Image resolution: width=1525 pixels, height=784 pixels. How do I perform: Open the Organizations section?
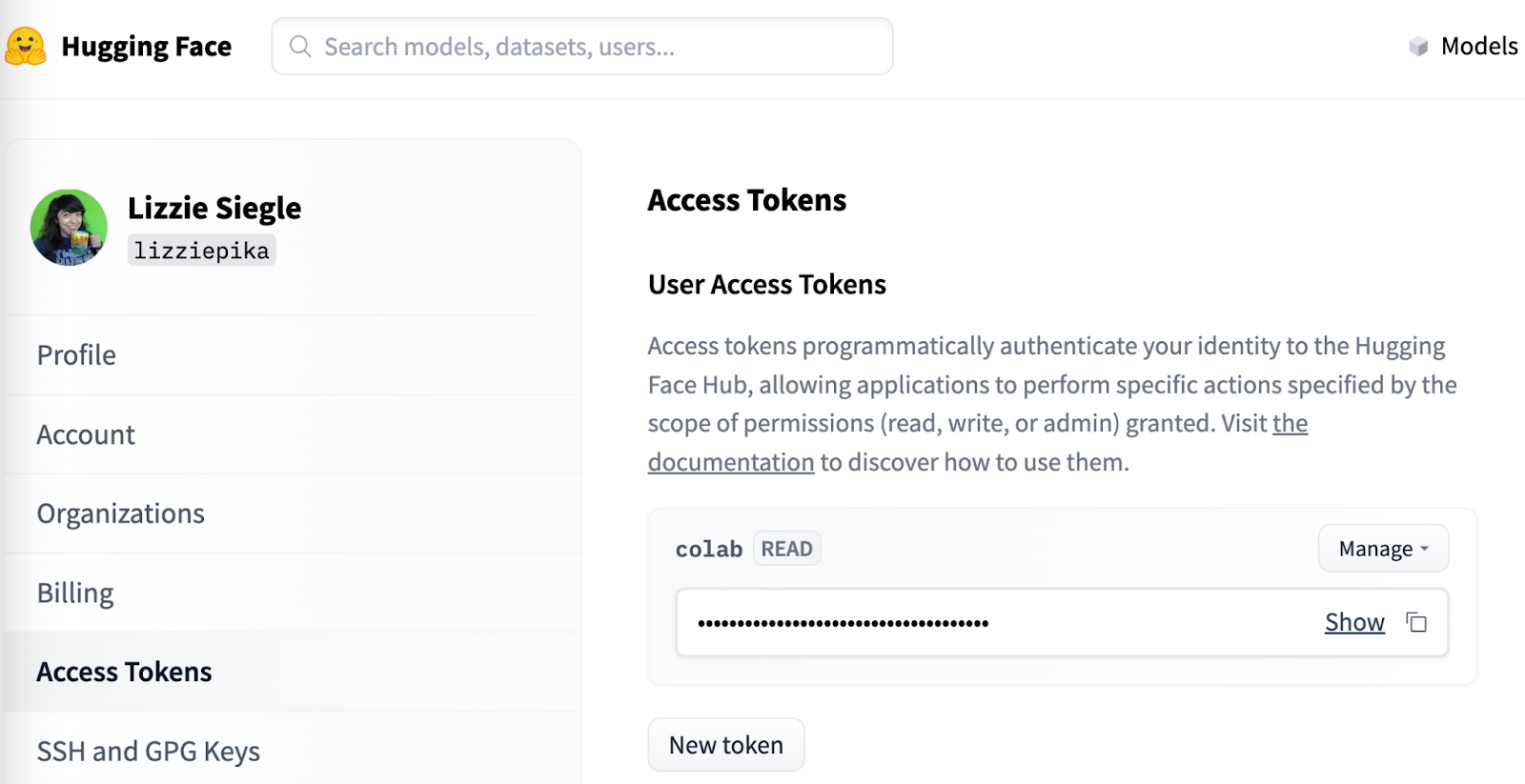coord(293,513)
